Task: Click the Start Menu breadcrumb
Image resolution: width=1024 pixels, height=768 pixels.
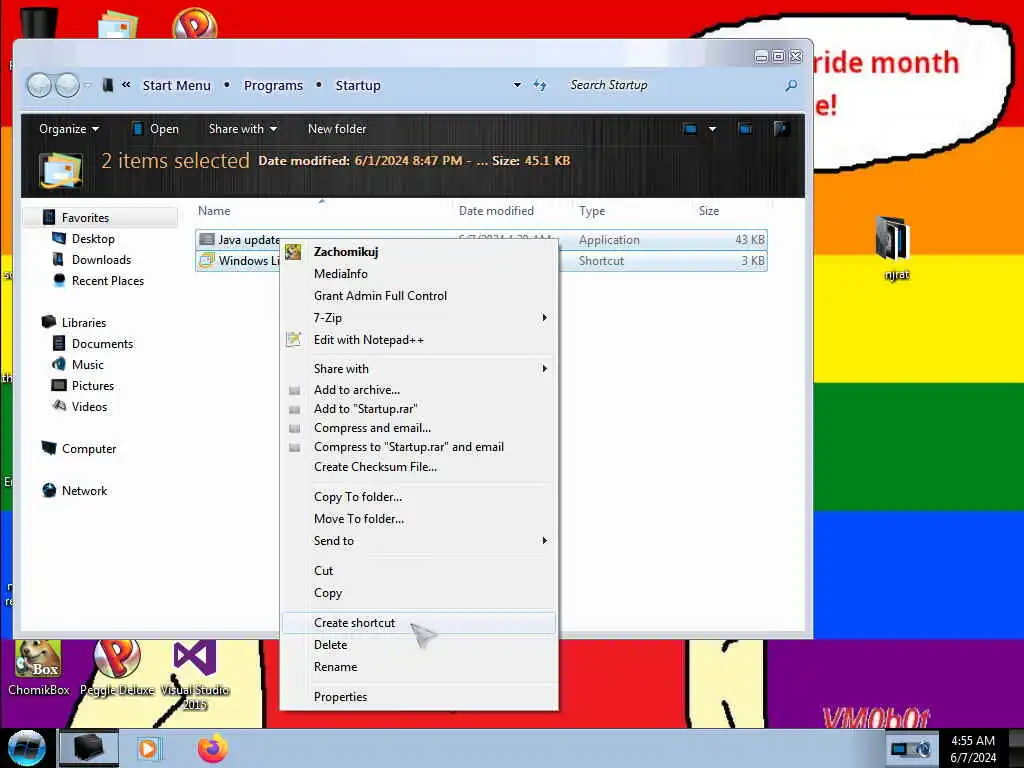Action: (x=177, y=86)
